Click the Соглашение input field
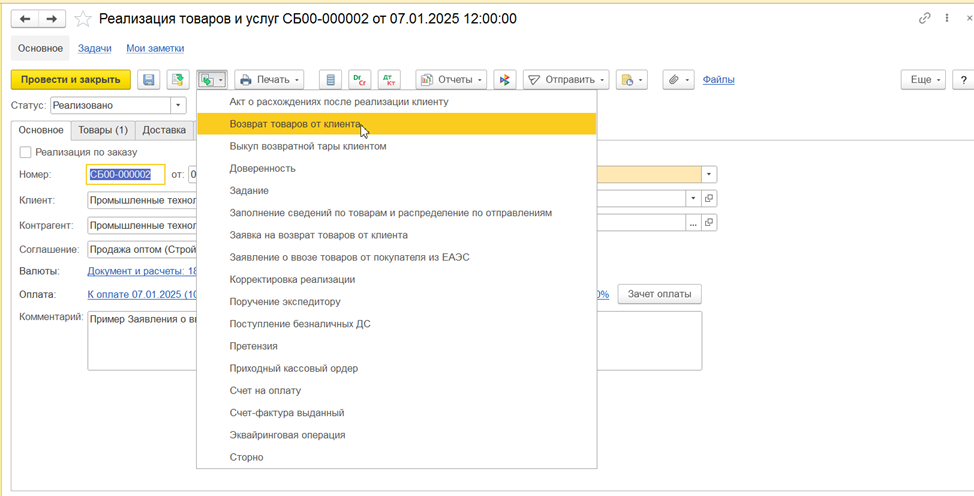This screenshot has height=496, width=974. [x=142, y=249]
